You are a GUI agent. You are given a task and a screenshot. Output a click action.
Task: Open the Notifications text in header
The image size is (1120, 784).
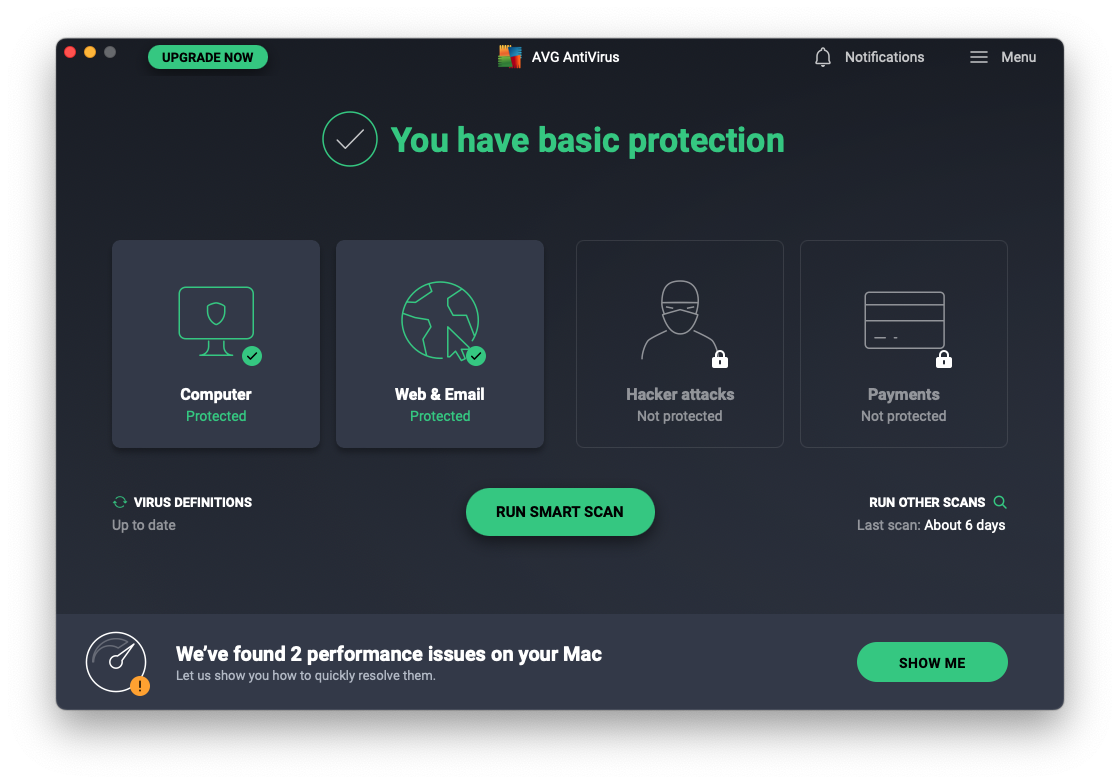pos(884,57)
